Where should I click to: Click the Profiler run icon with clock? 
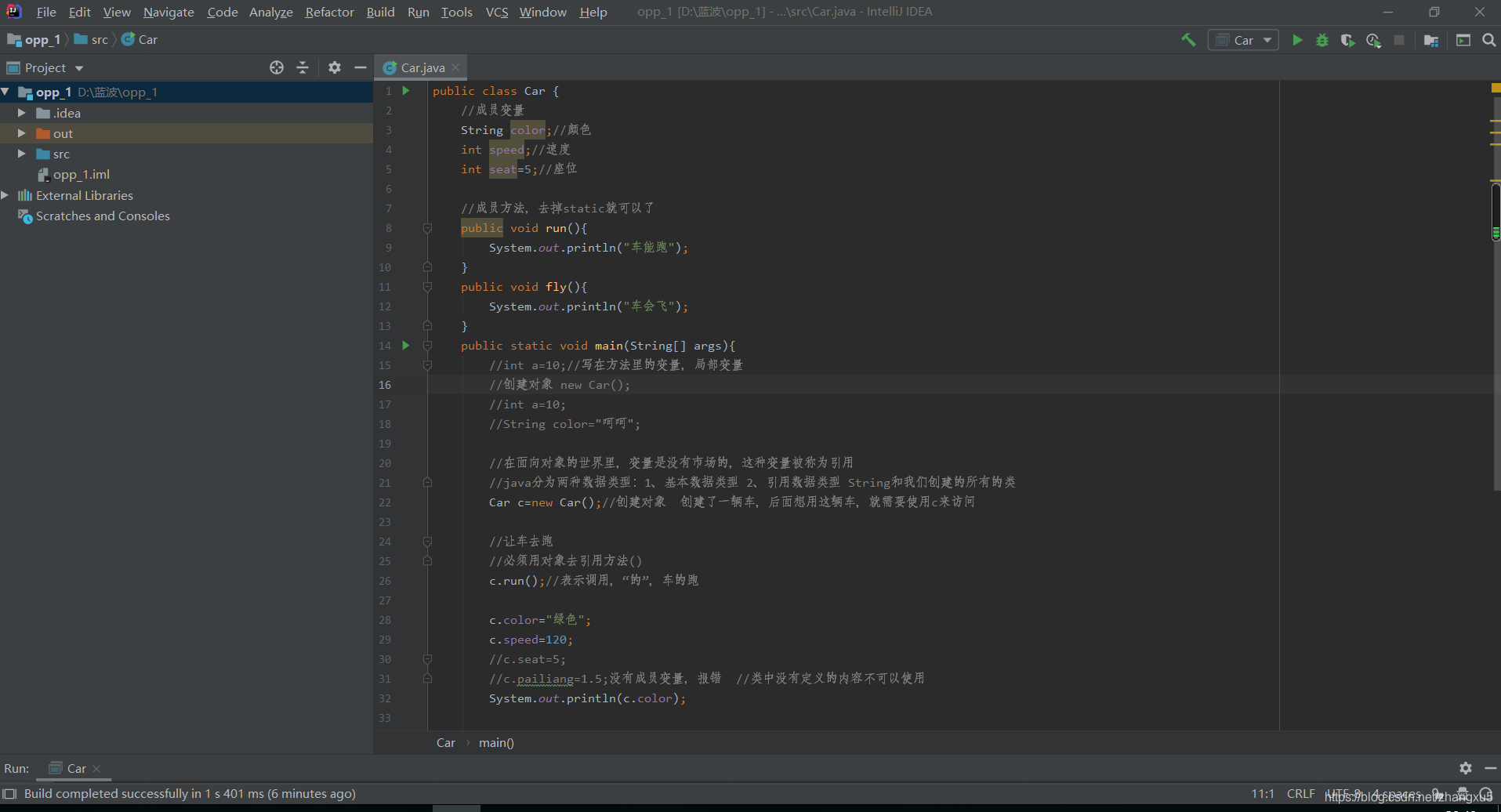(1373, 40)
